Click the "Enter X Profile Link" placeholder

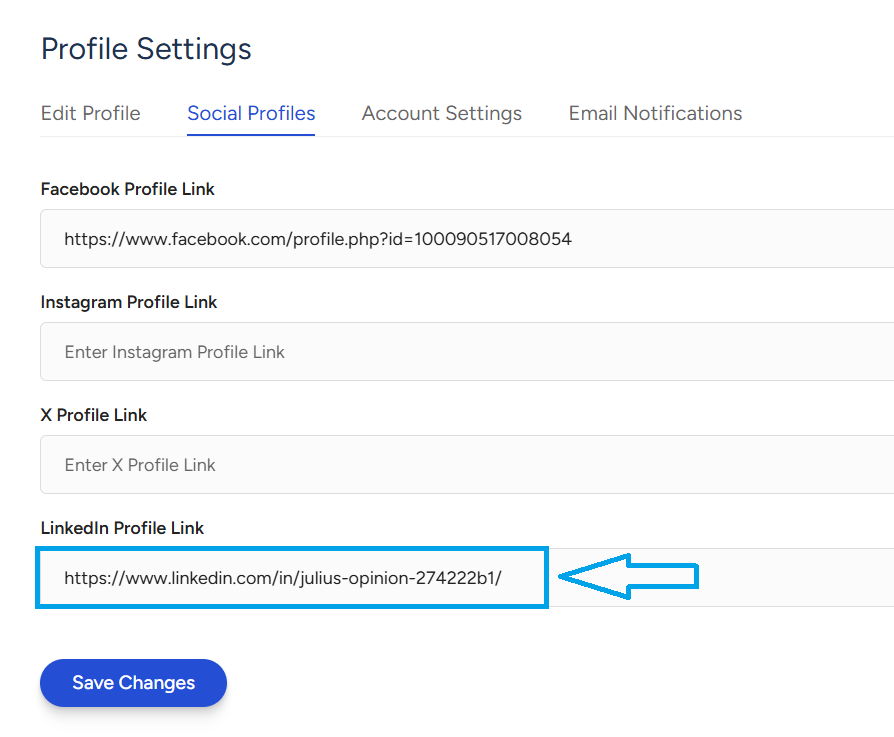(140, 465)
